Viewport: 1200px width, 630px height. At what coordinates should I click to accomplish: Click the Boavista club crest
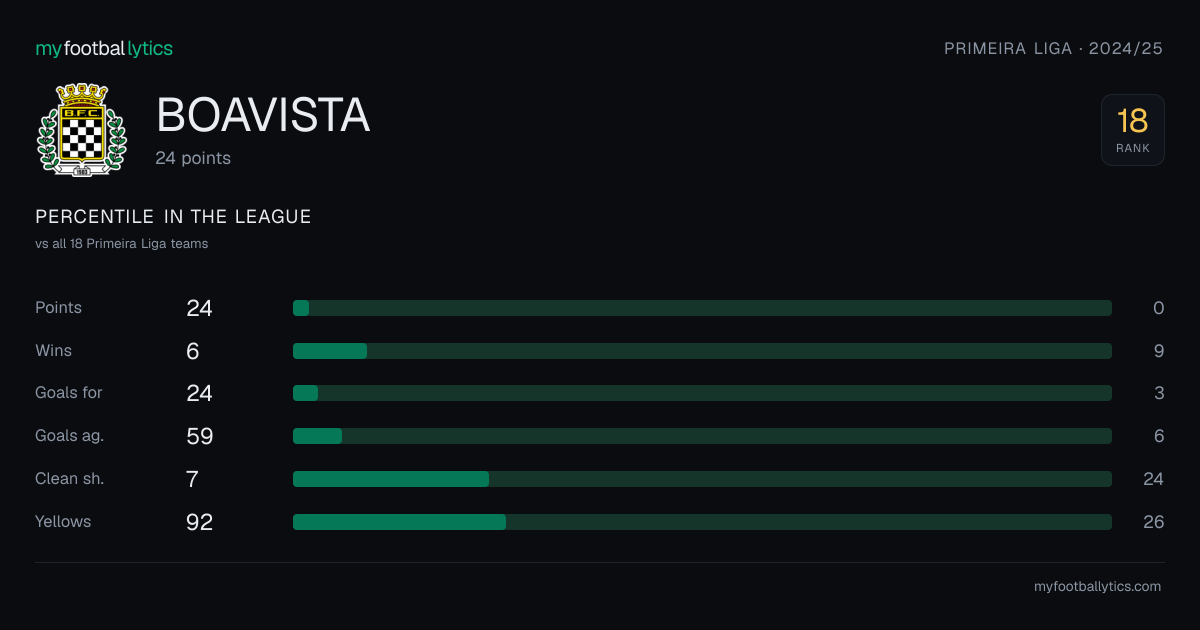(82, 130)
